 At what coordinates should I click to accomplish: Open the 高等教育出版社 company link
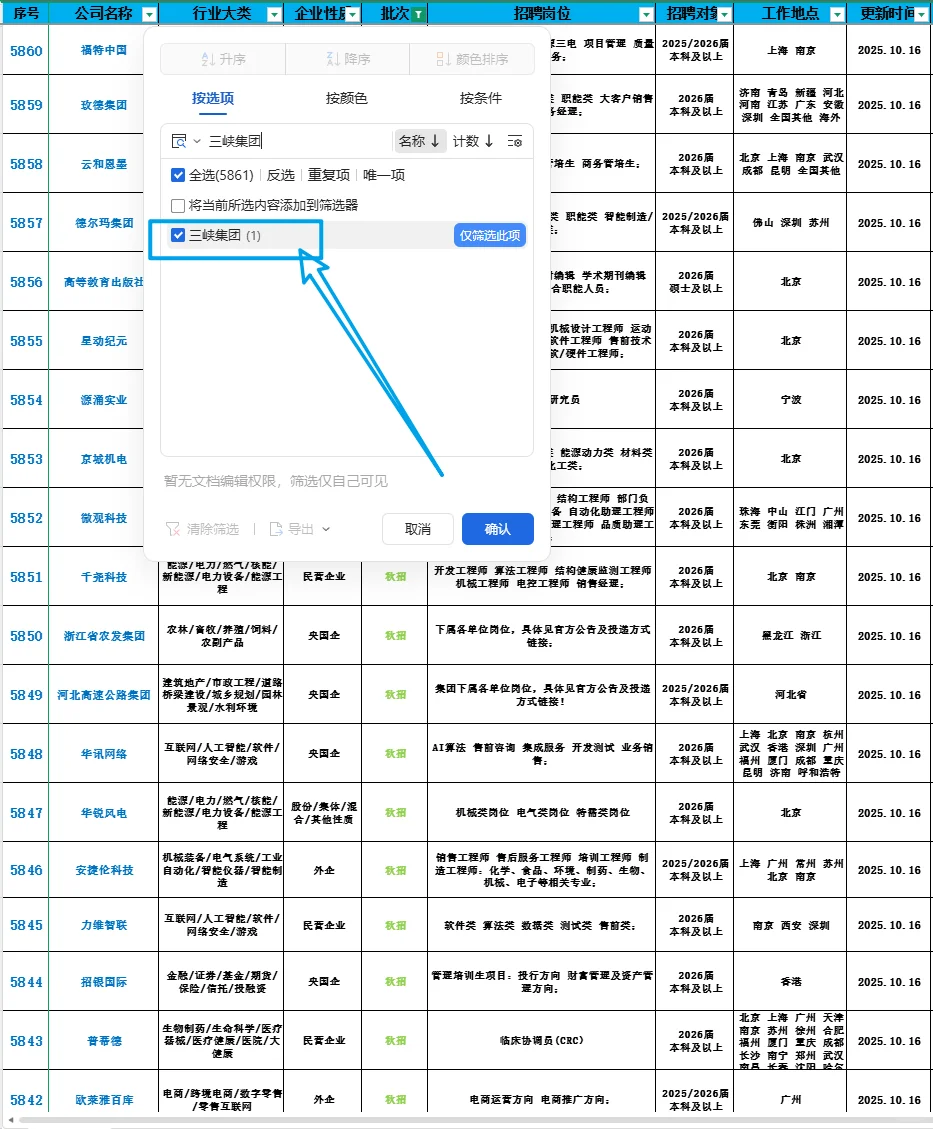click(x=104, y=282)
